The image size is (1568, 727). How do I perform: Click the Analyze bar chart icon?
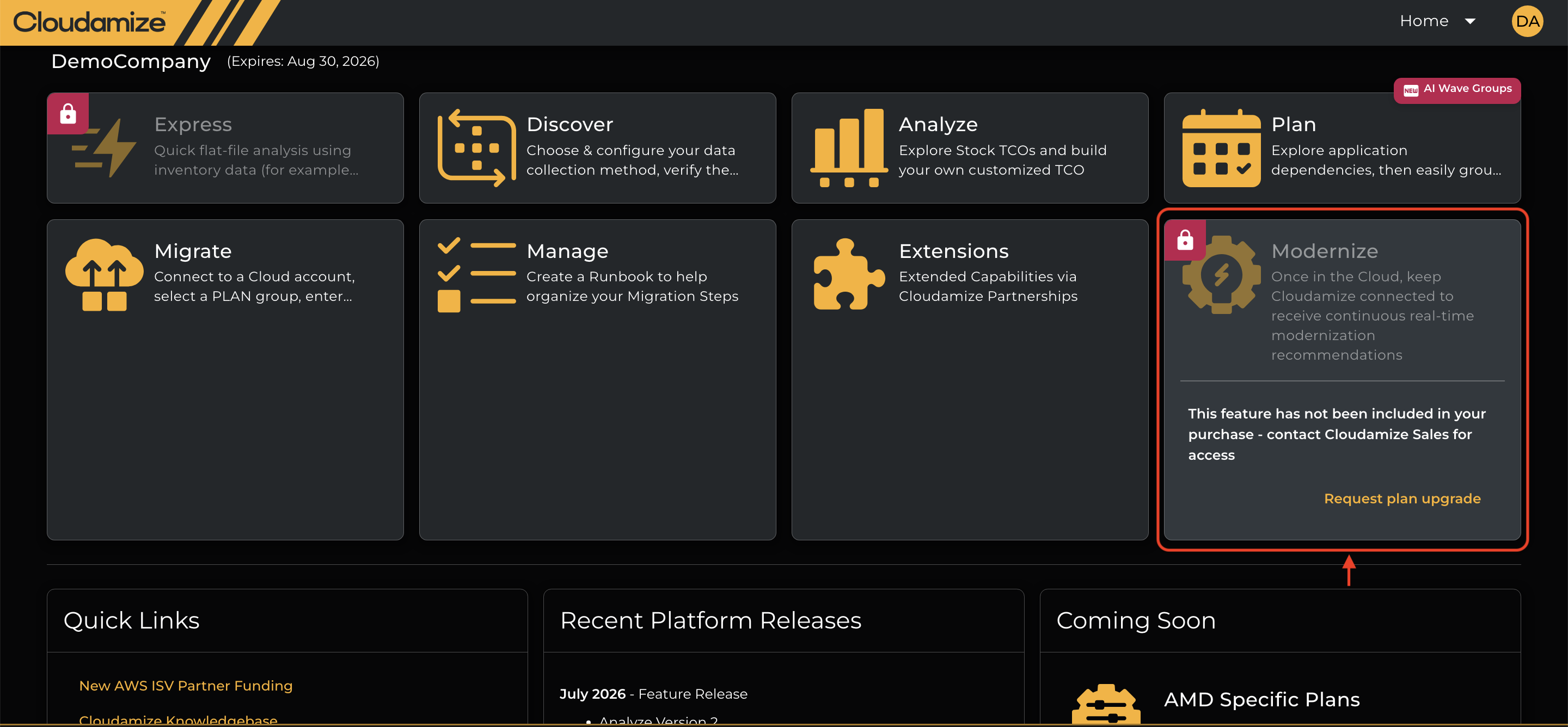849,148
